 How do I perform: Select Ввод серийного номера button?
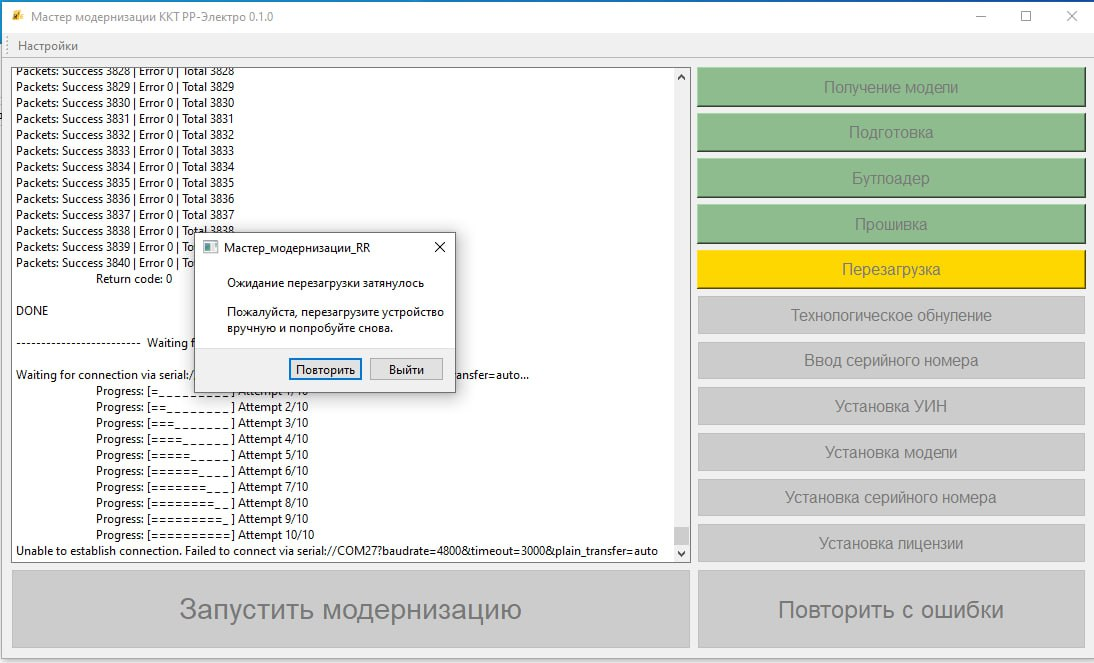tap(890, 360)
